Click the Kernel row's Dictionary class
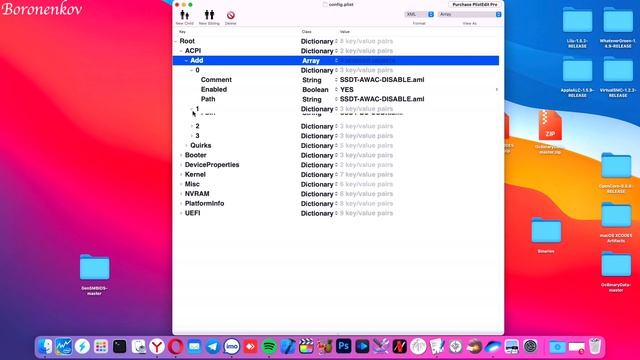The width and height of the screenshot is (640, 360). (x=317, y=175)
